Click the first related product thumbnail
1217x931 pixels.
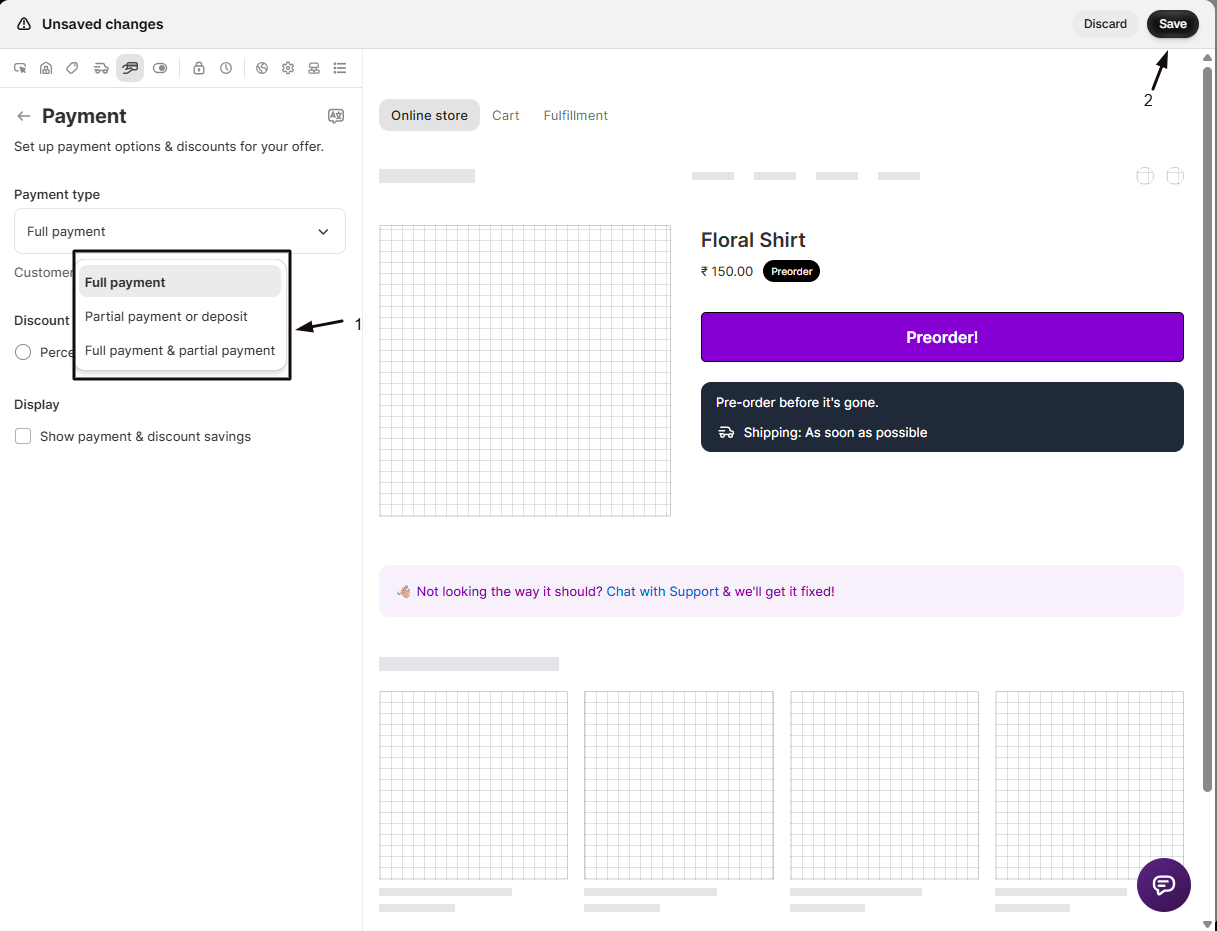pyautogui.click(x=473, y=785)
